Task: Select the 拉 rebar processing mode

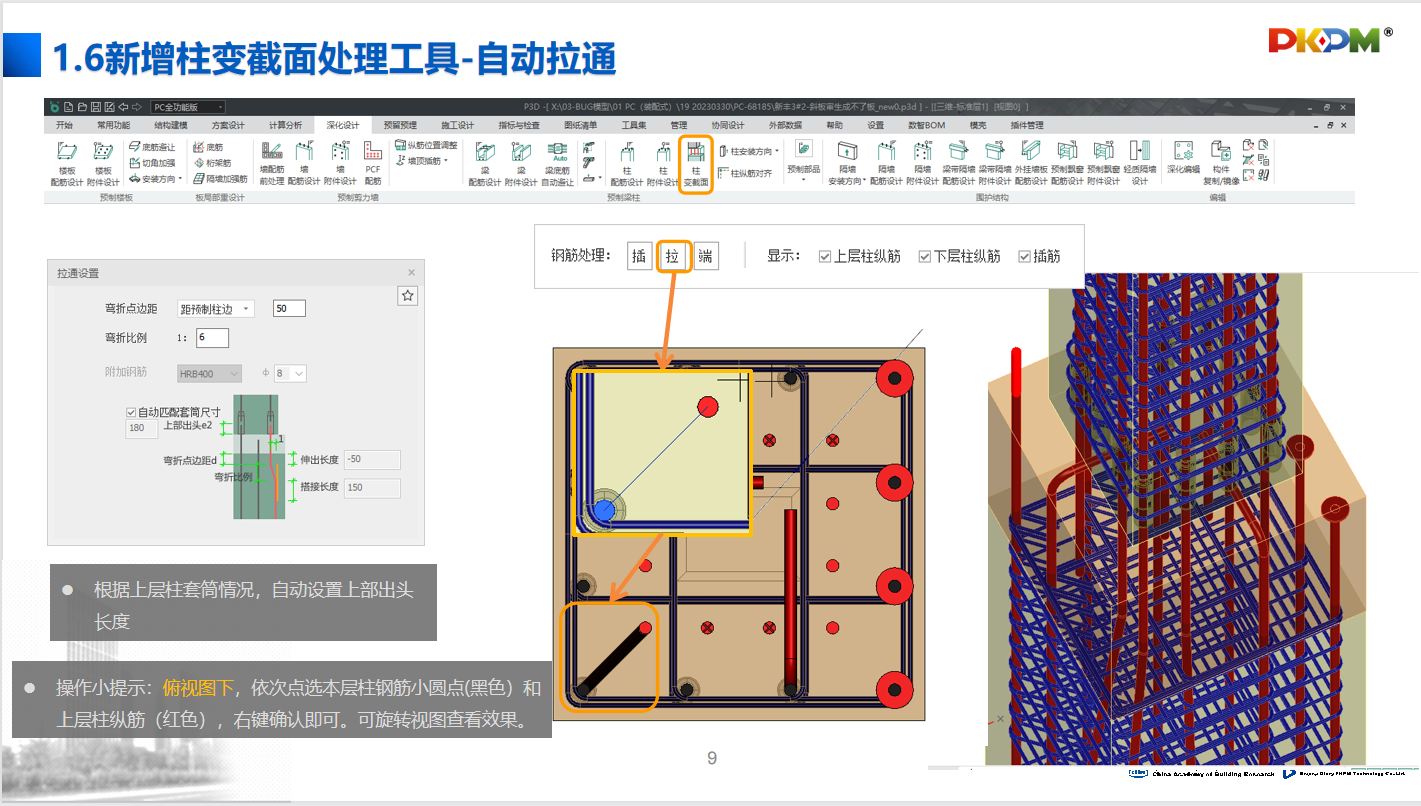Action: point(672,256)
